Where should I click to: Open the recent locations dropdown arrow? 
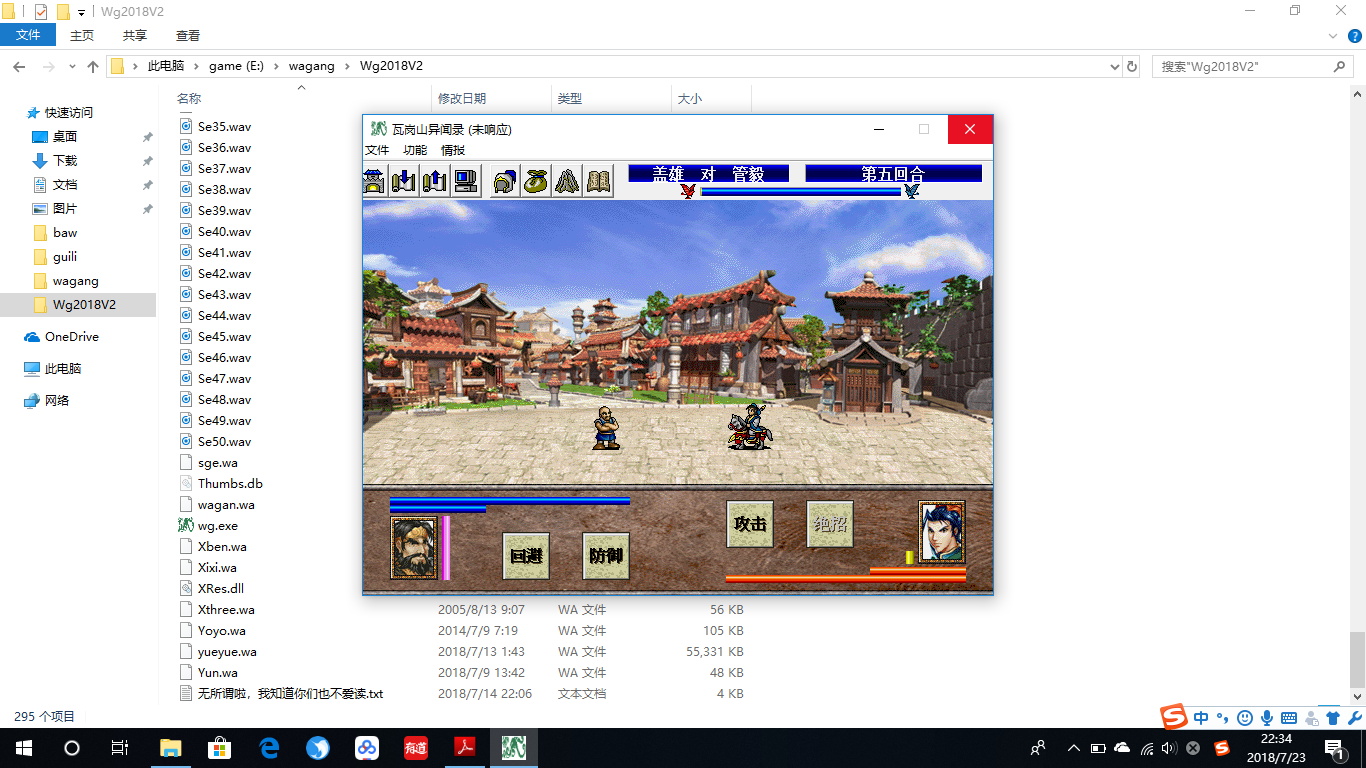71,67
